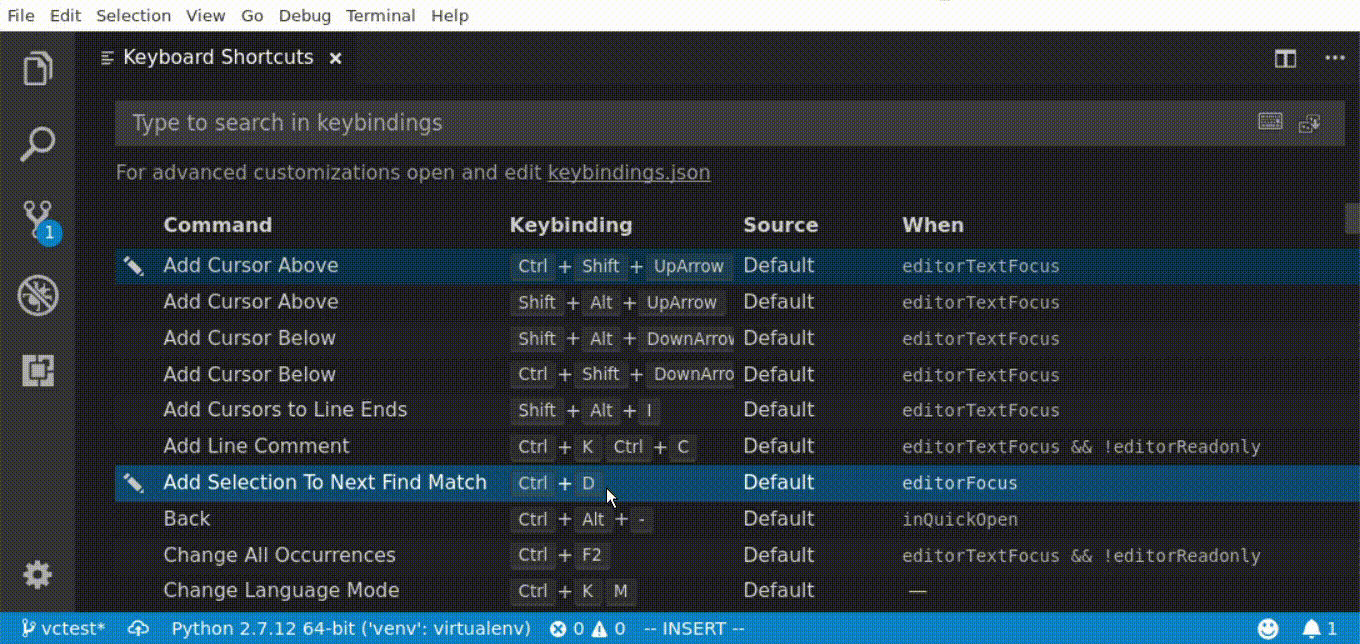
Task: Send feedback via the smiley icon
Action: point(1266,628)
